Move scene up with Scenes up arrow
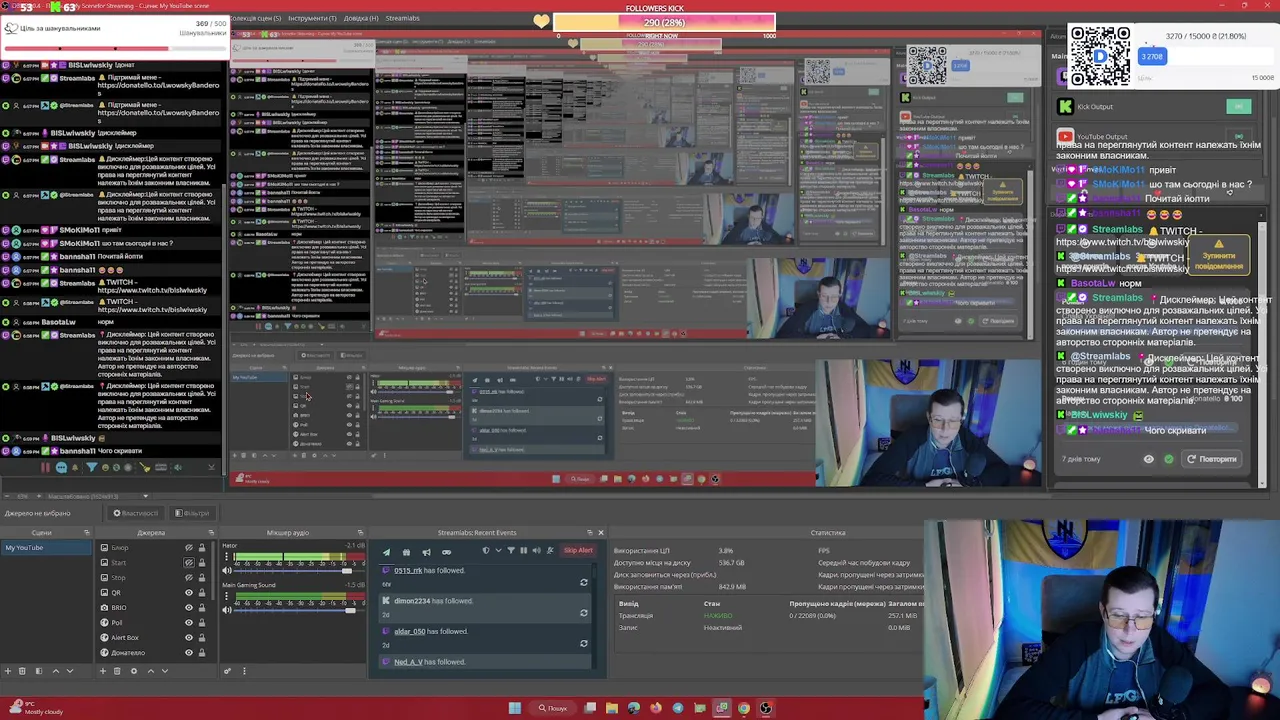The image size is (1280, 720). (56, 671)
